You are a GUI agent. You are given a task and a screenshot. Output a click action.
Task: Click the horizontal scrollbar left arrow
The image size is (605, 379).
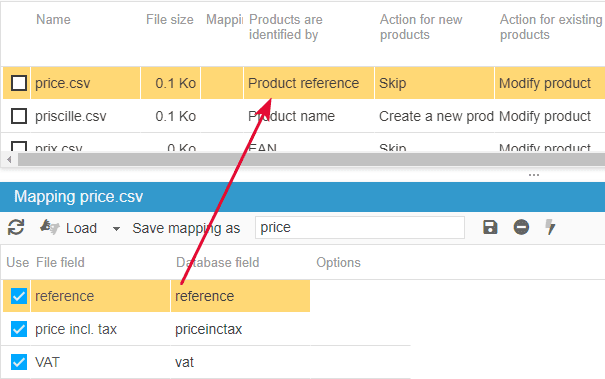click(9, 159)
